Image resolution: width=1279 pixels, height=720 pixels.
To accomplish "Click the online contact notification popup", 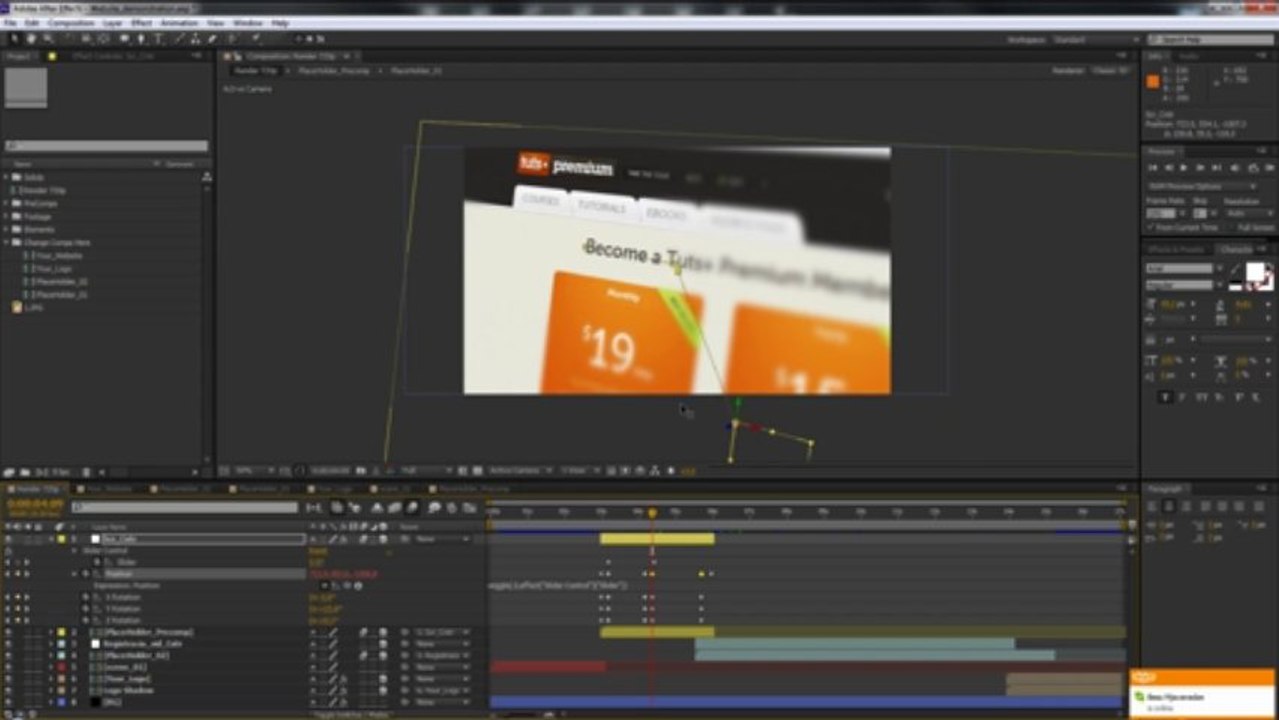I will [x=1203, y=693].
